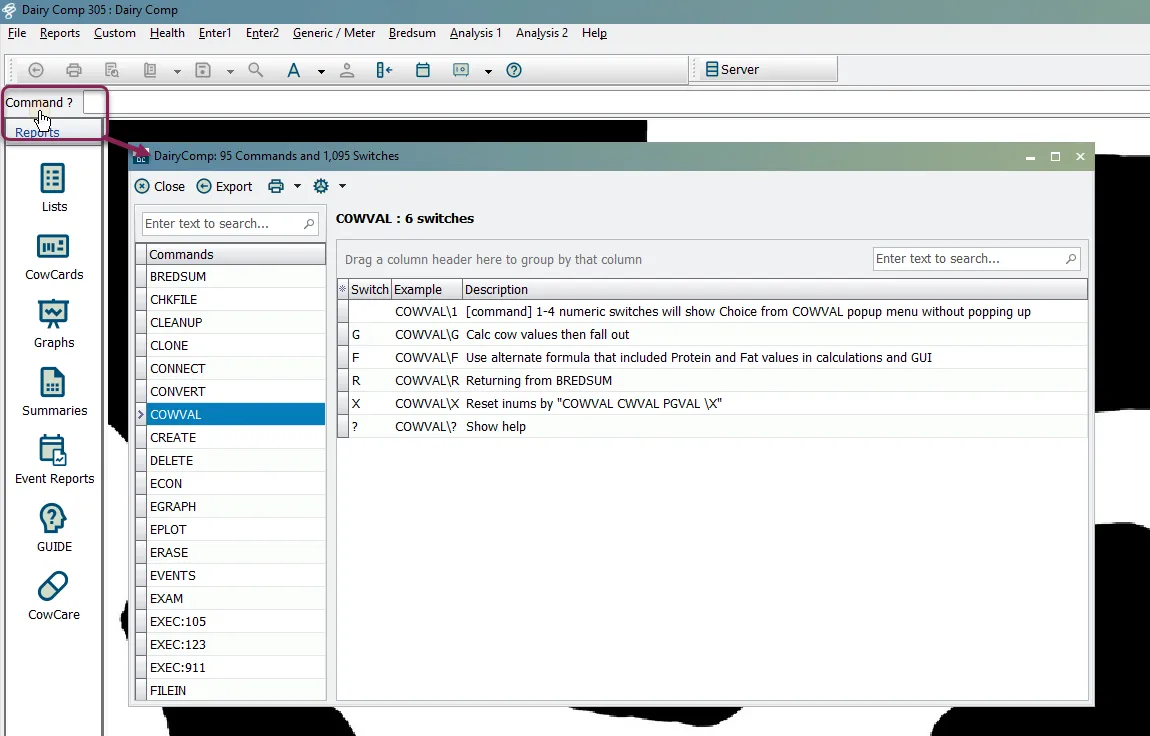The width and height of the screenshot is (1150, 736).
Task: Open the help question mark icon
Action: point(514,70)
